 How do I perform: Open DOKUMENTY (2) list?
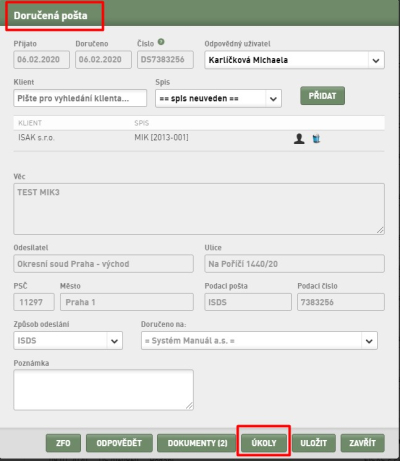[x=197, y=443]
